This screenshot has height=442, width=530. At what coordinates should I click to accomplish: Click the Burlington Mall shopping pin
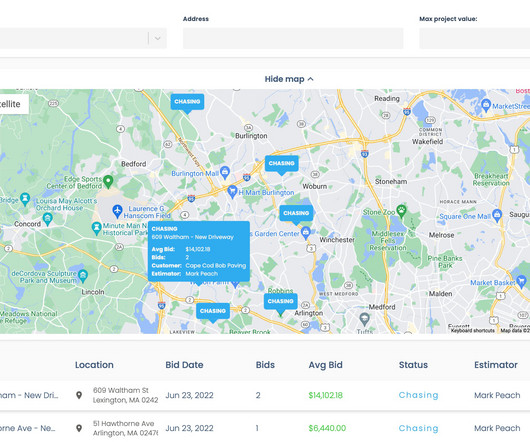224,172
